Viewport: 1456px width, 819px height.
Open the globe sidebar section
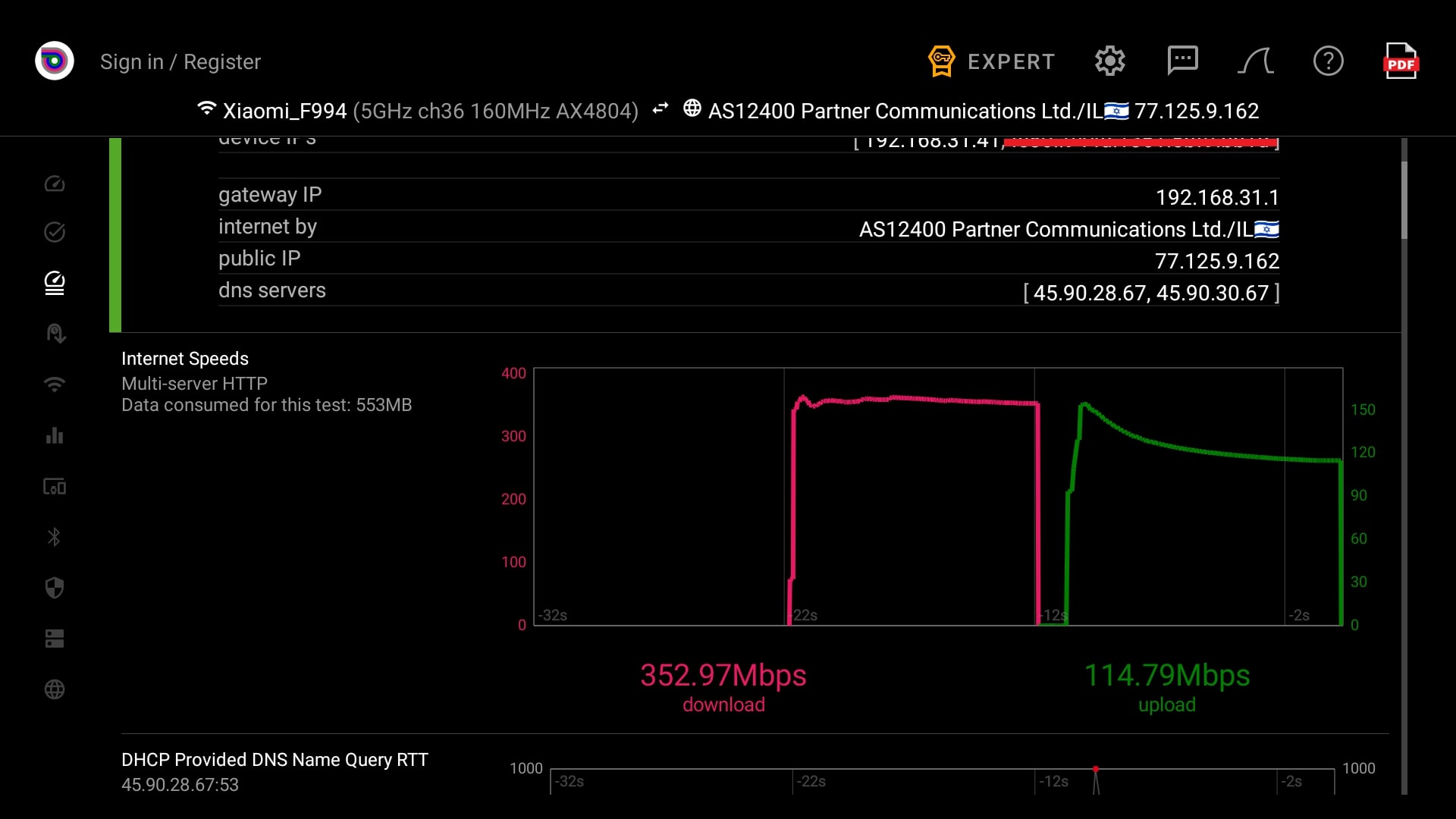55,689
